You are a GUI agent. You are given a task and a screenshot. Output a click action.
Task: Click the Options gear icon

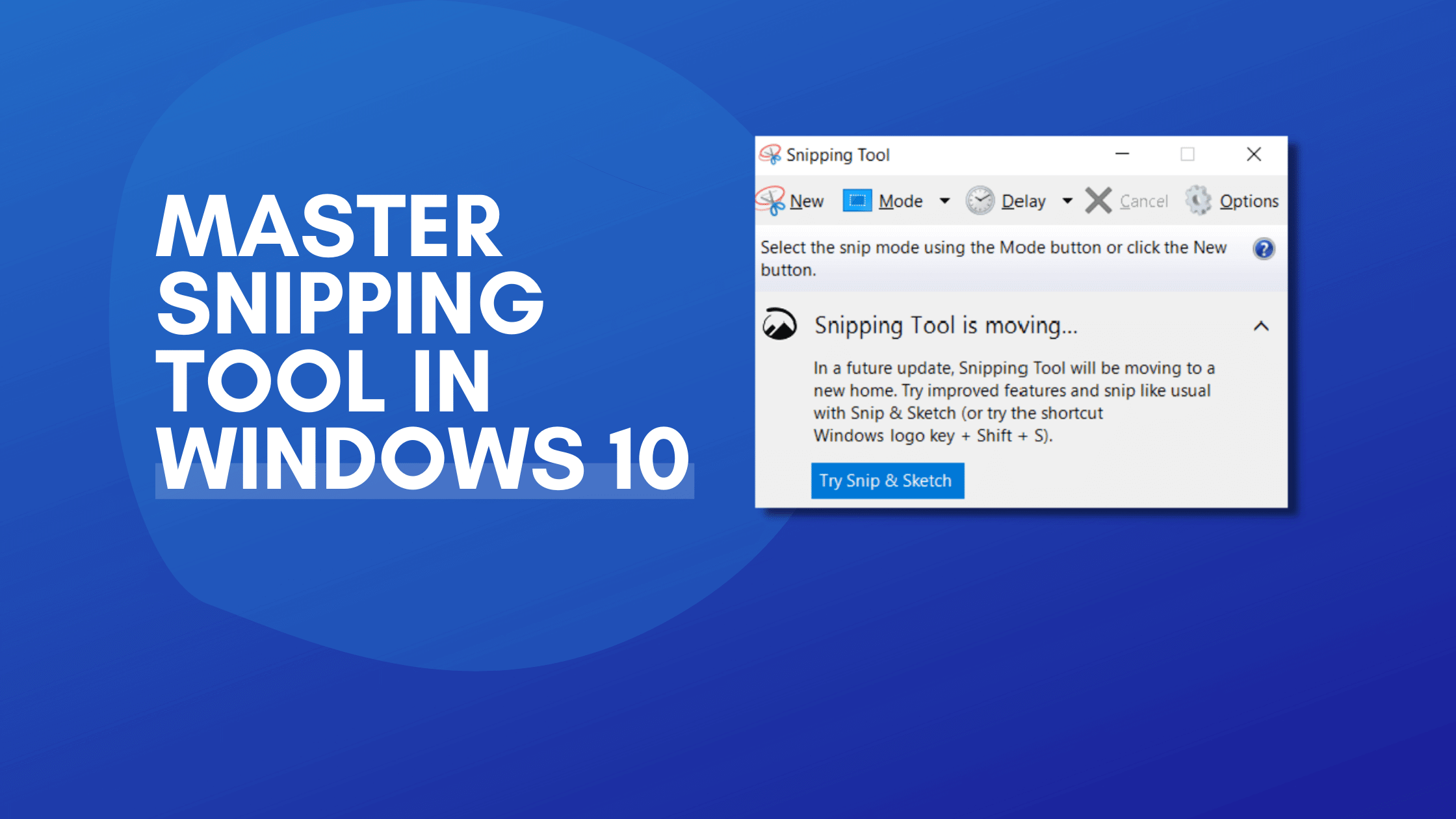click(1198, 201)
